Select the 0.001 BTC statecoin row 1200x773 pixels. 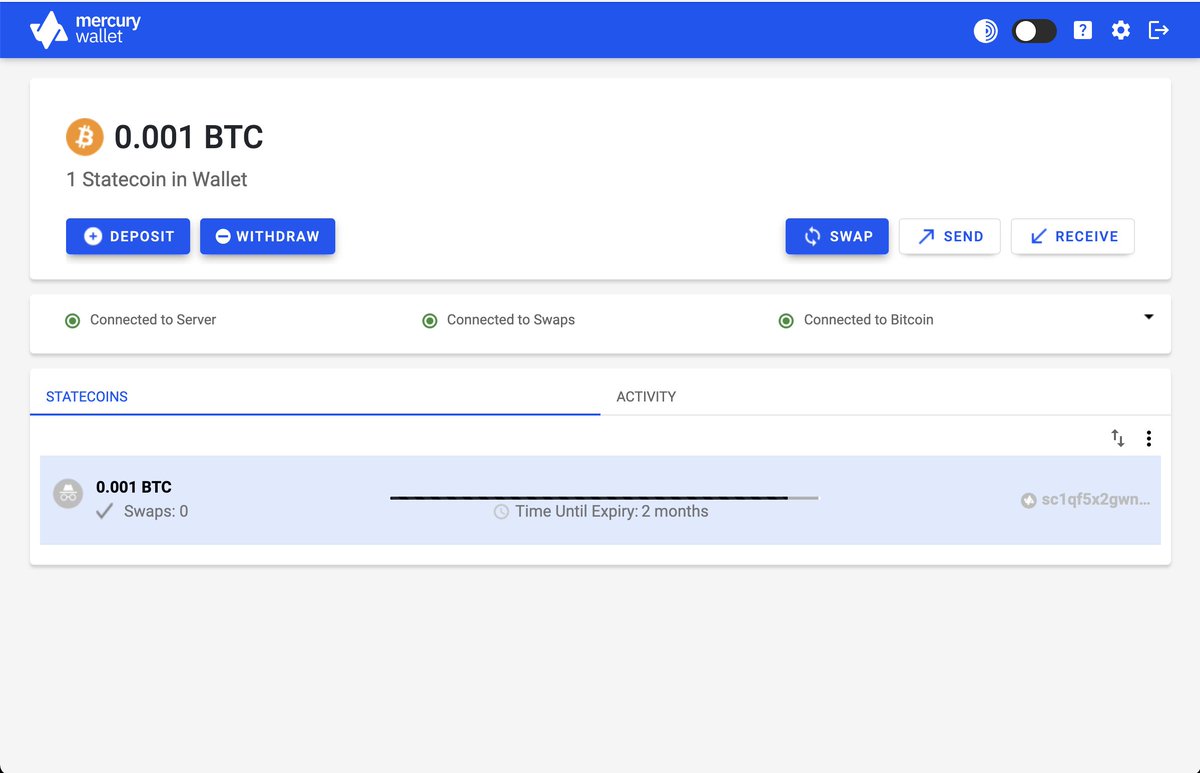(600, 500)
